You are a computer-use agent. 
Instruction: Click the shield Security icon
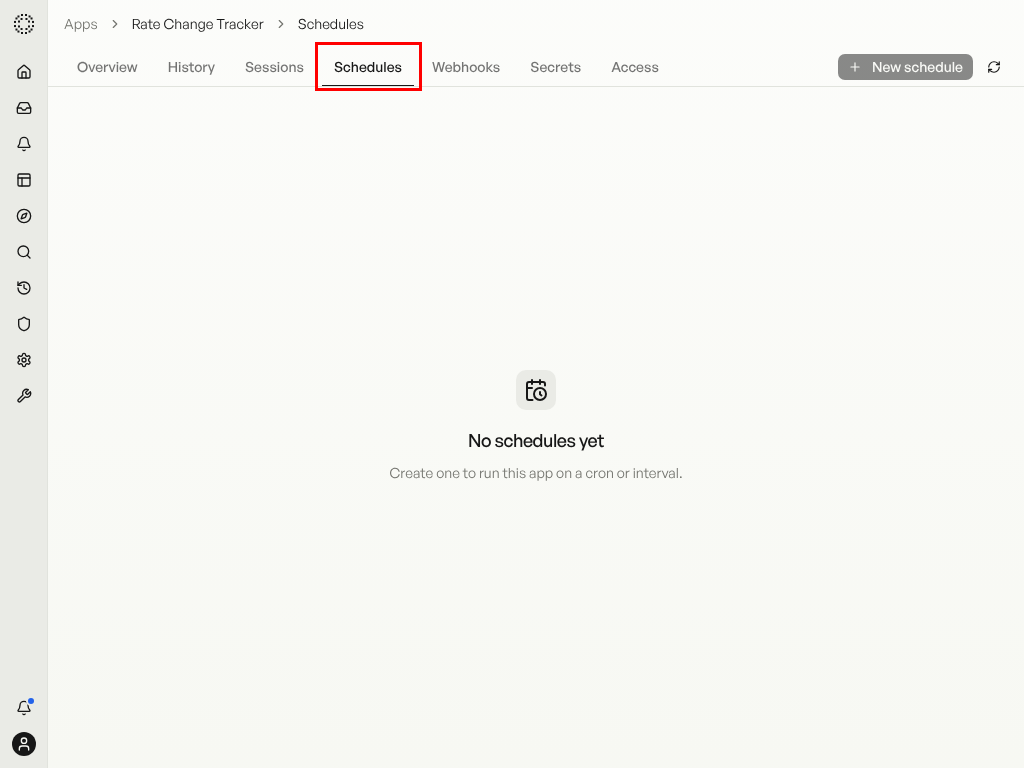pyautogui.click(x=24, y=324)
